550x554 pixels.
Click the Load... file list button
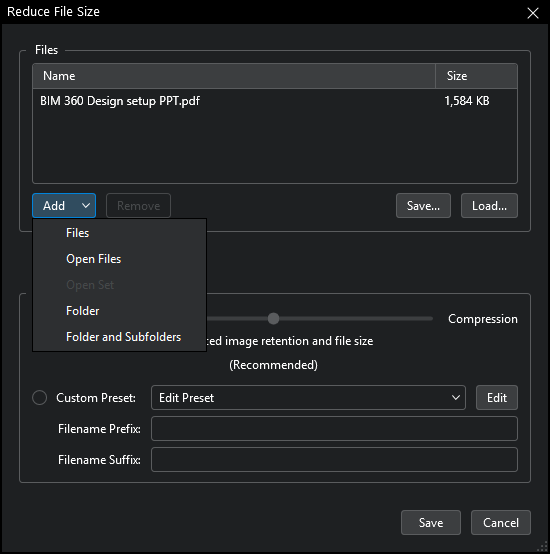489,205
